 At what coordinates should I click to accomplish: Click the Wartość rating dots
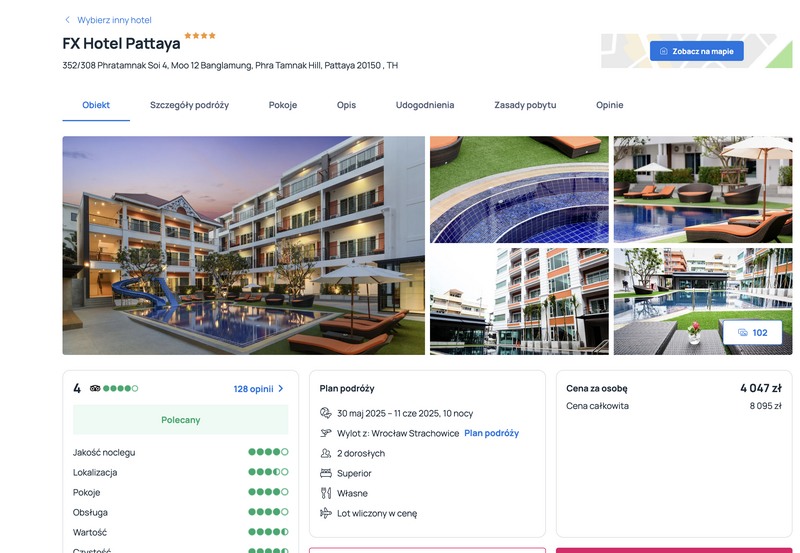click(268, 532)
